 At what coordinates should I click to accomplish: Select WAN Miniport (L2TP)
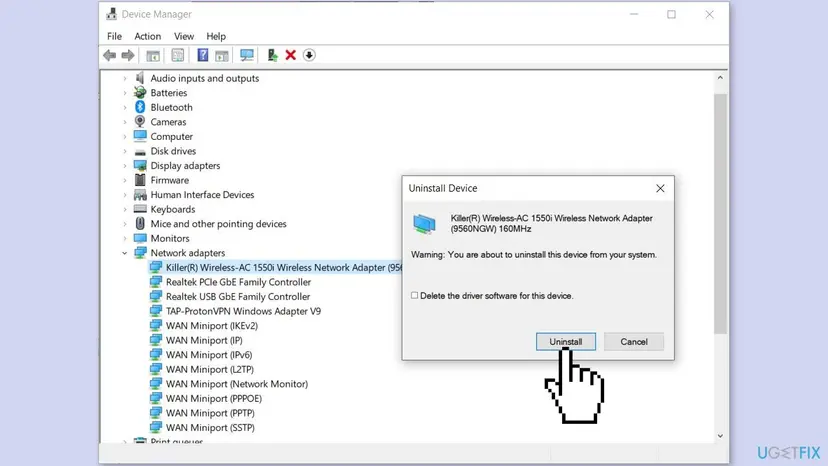click(x=210, y=369)
